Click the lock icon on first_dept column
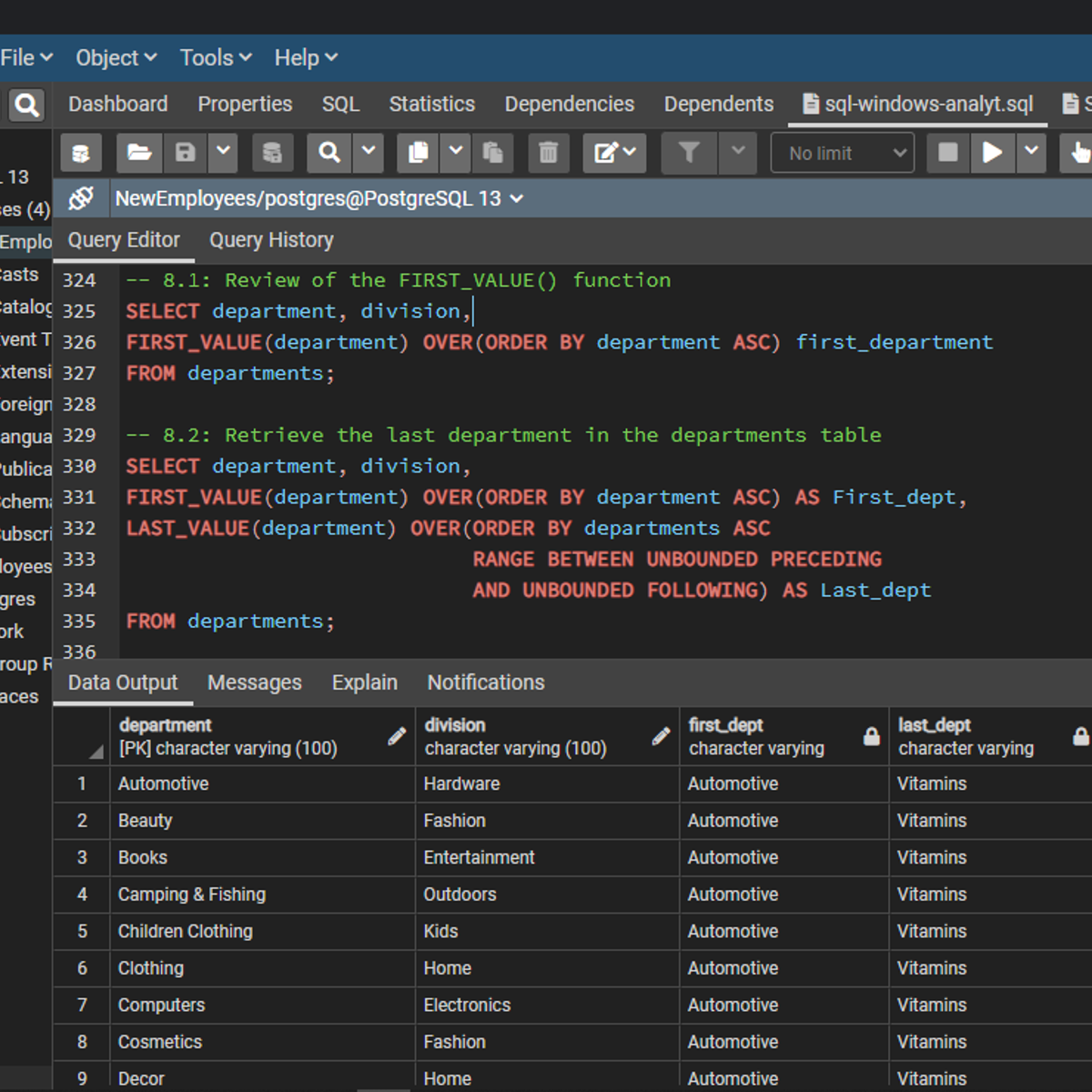This screenshot has height=1092, width=1092. click(x=871, y=736)
